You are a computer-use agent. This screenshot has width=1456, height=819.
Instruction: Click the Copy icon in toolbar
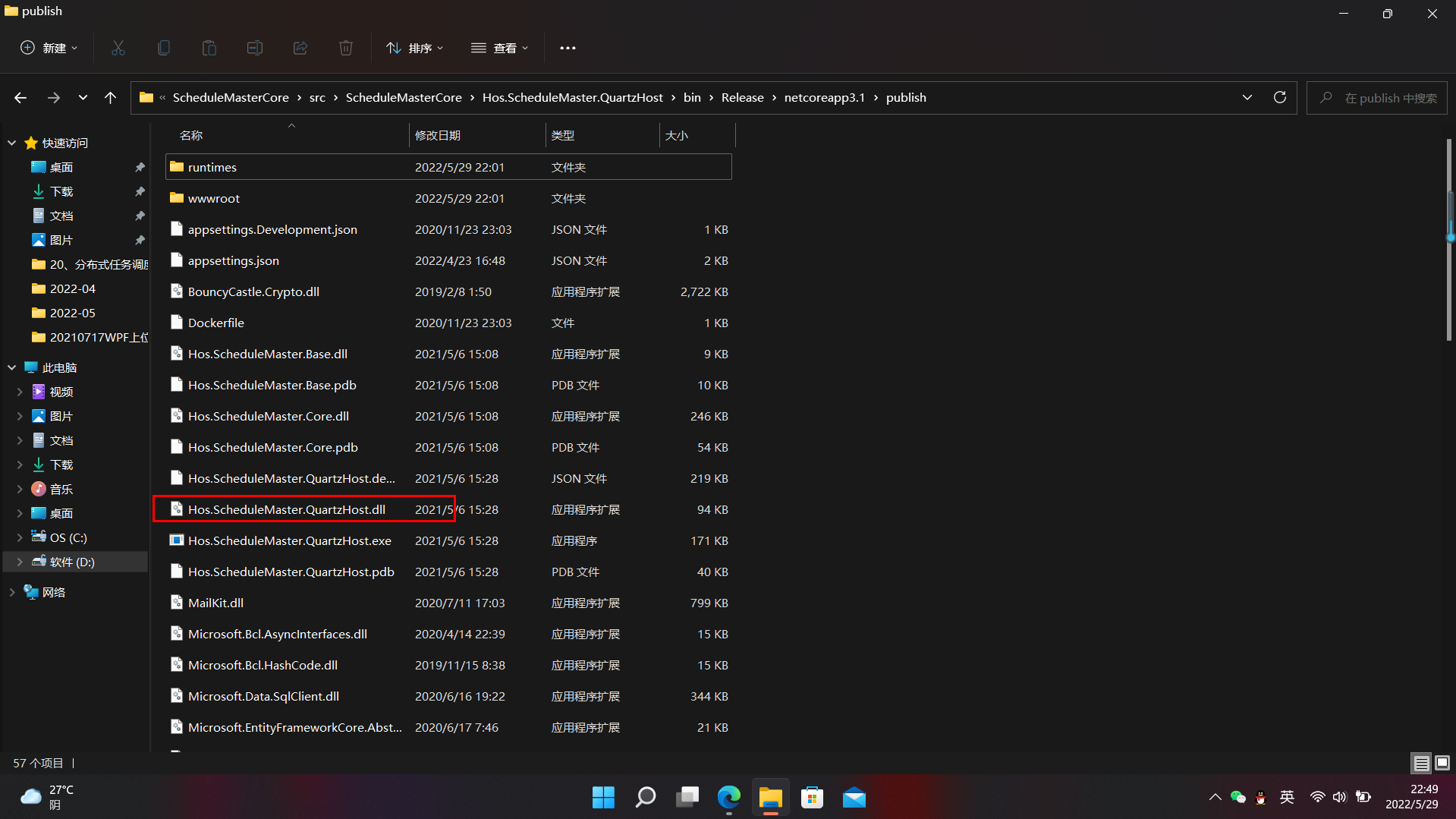[x=163, y=48]
